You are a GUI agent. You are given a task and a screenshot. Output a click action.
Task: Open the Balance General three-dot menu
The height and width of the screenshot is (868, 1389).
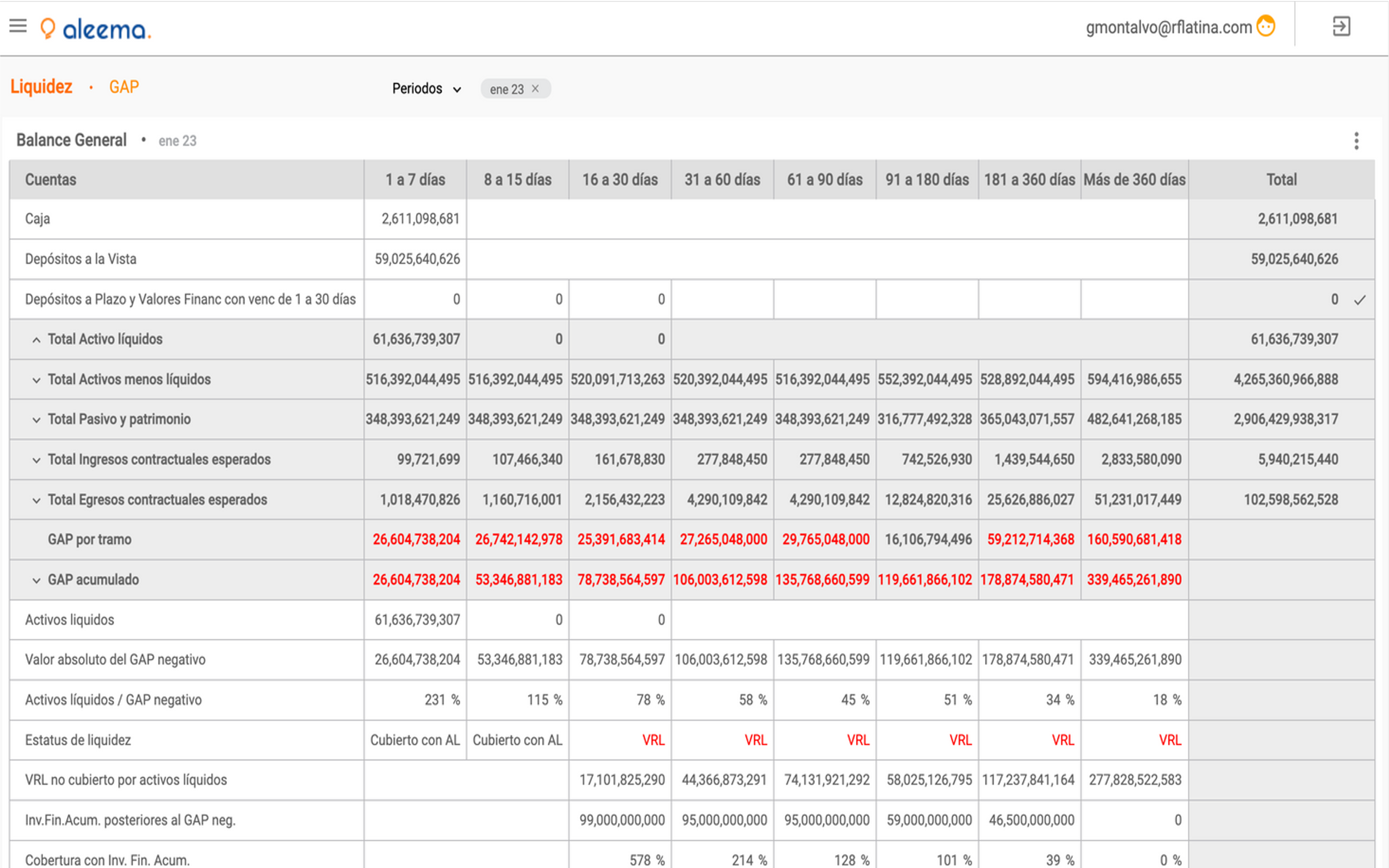[x=1356, y=141]
